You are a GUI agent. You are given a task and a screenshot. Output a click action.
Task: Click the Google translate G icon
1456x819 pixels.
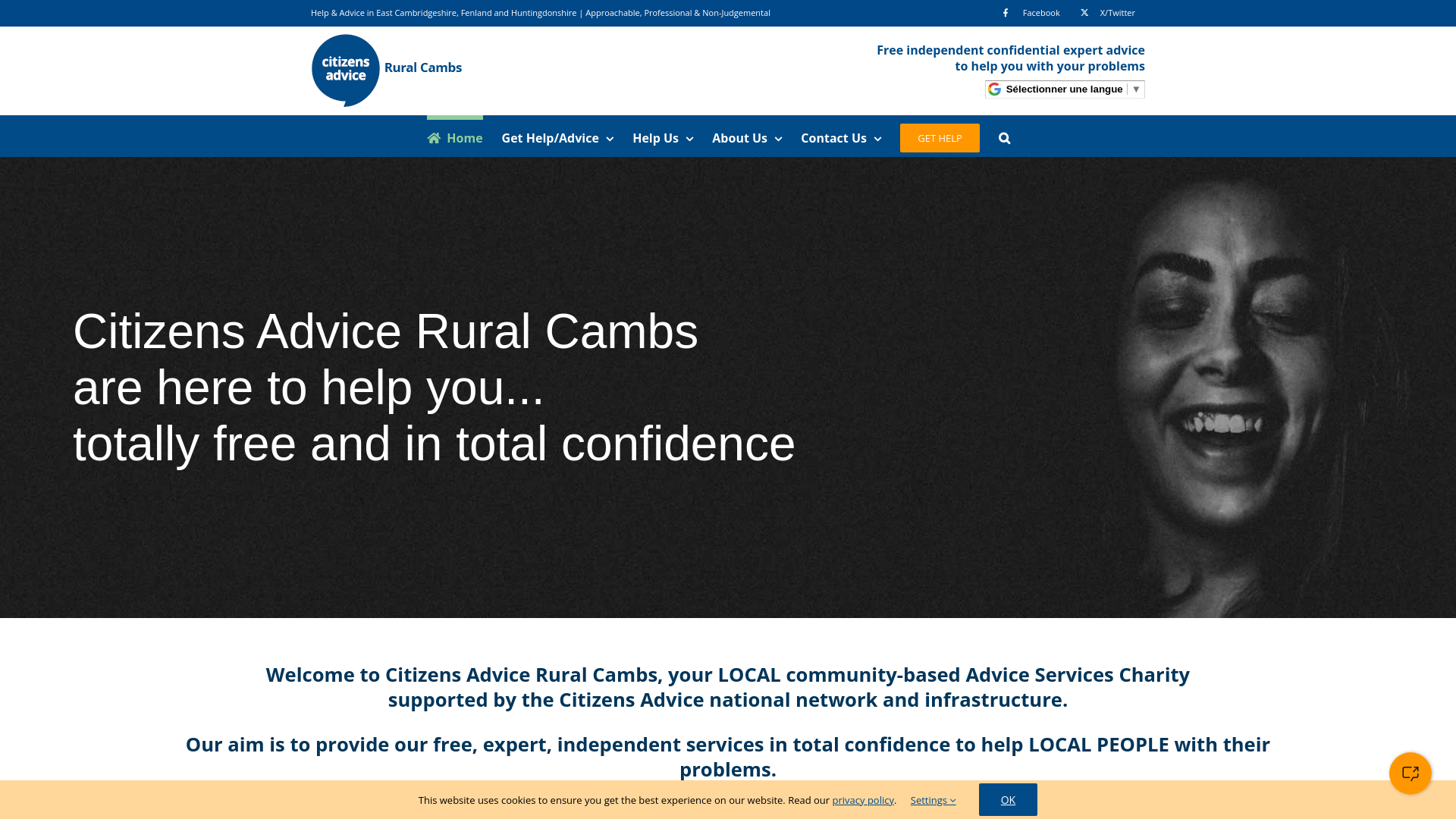click(994, 89)
